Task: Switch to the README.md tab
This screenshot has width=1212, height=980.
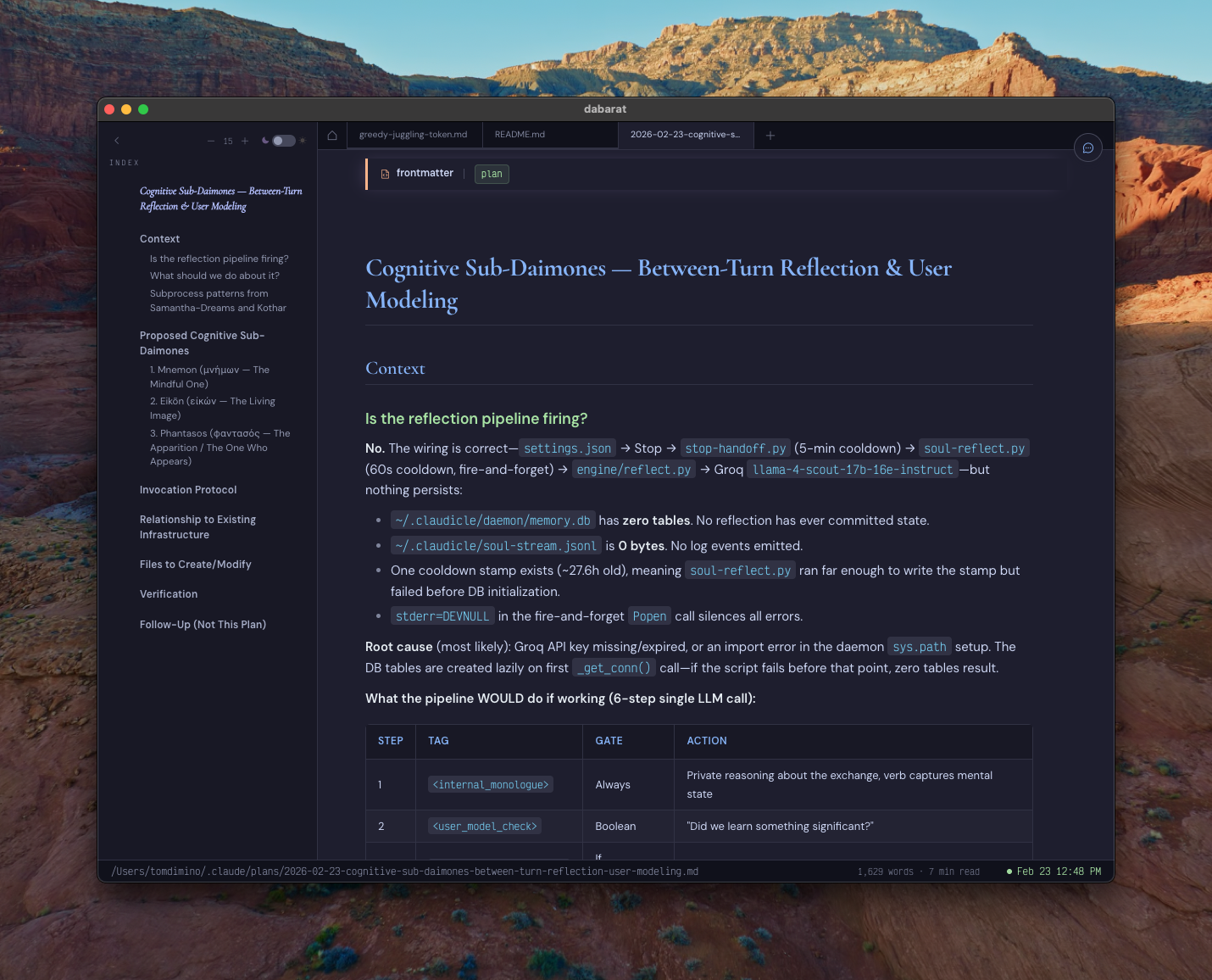Action: click(x=519, y=134)
